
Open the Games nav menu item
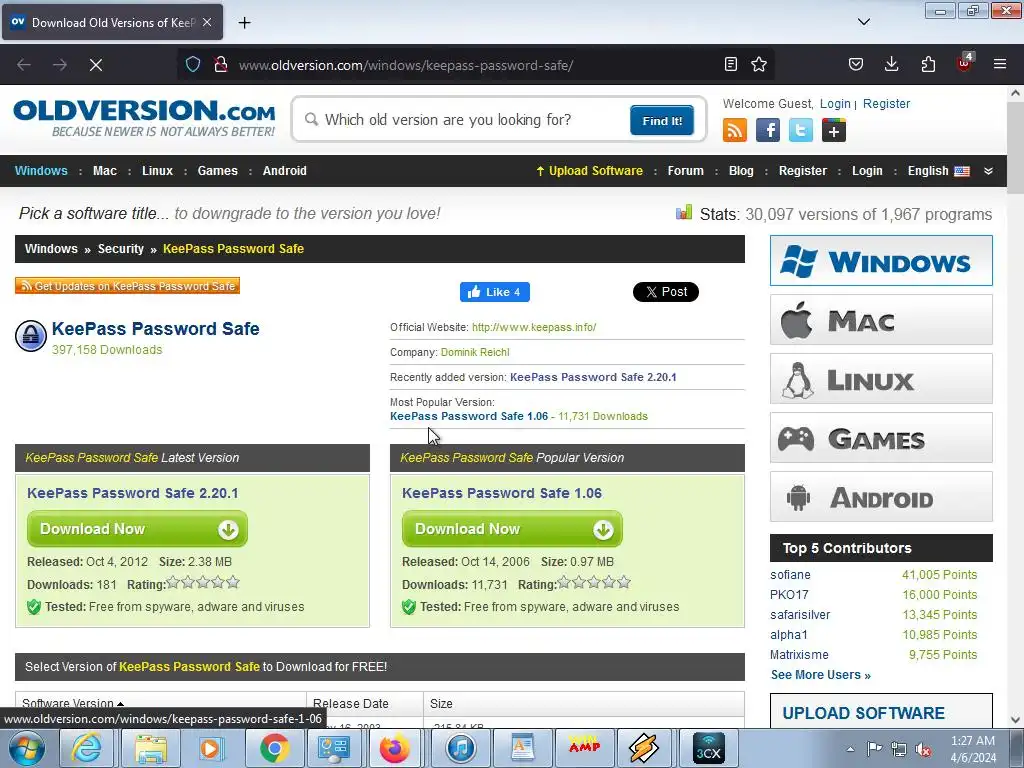[217, 171]
